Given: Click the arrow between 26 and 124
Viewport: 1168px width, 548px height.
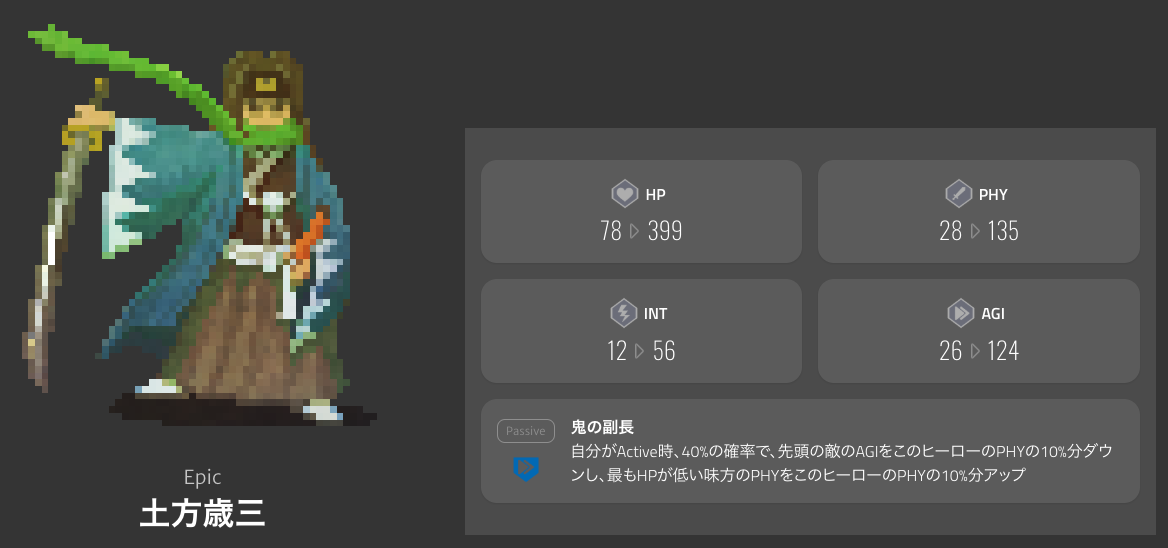Looking at the screenshot, I should coord(975,351).
